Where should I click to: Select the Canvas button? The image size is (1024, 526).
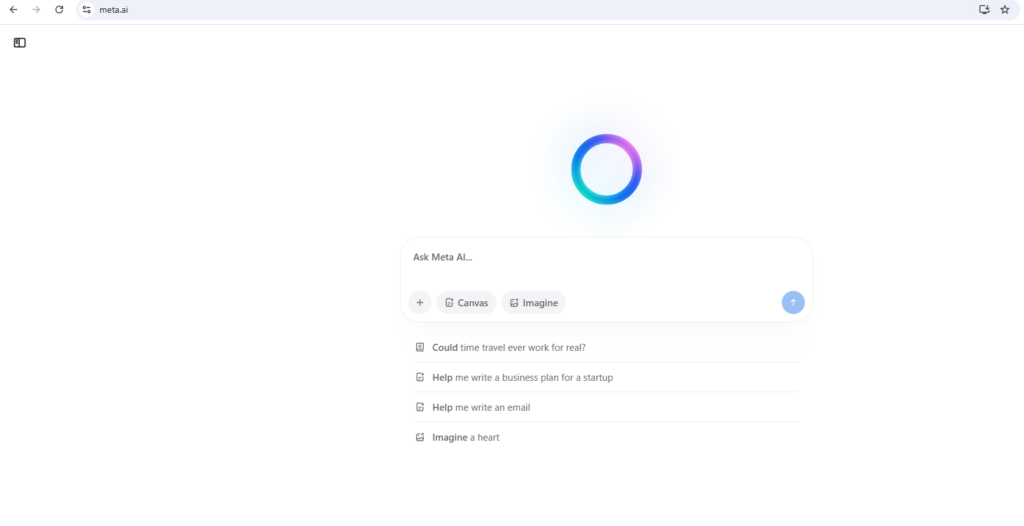(x=466, y=303)
